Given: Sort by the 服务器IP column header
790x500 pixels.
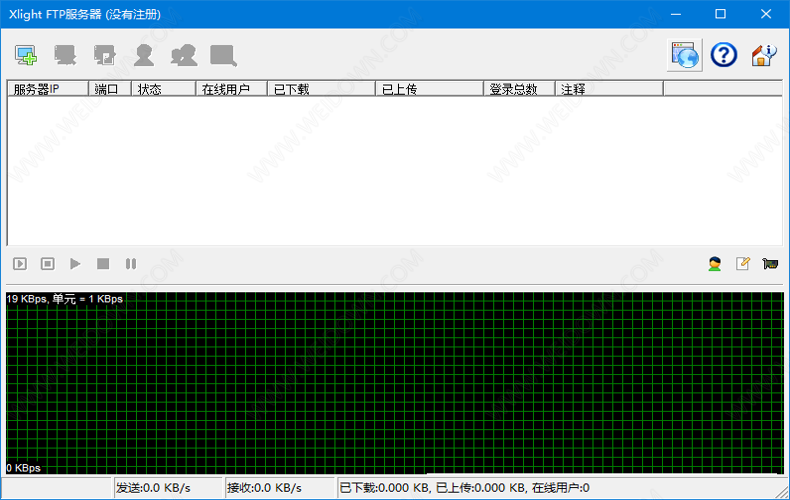Looking at the screenshot, I should pyautogui.click(x=48, y=89).
